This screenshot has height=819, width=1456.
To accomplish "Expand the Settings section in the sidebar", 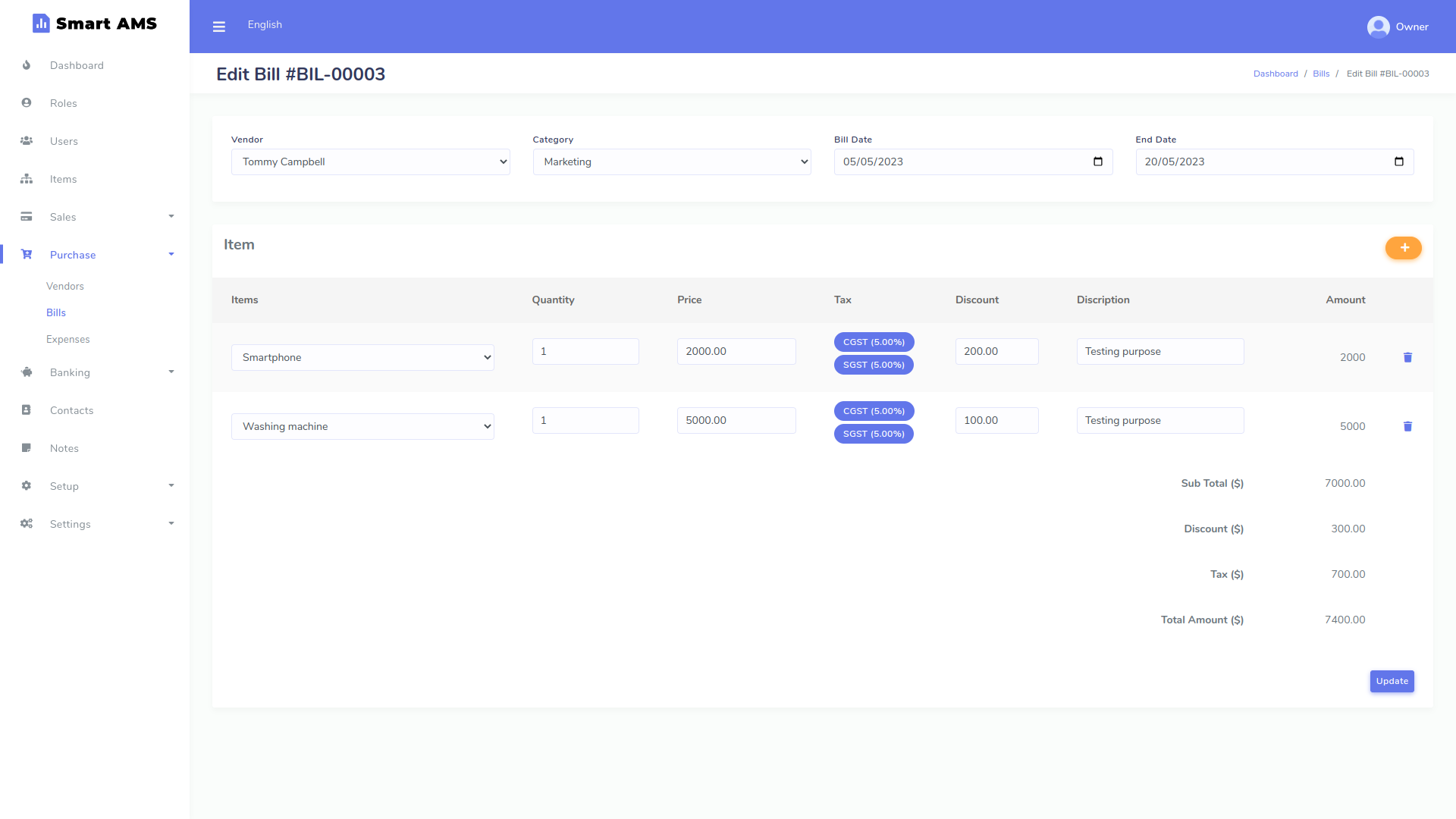I will [69, 523].
